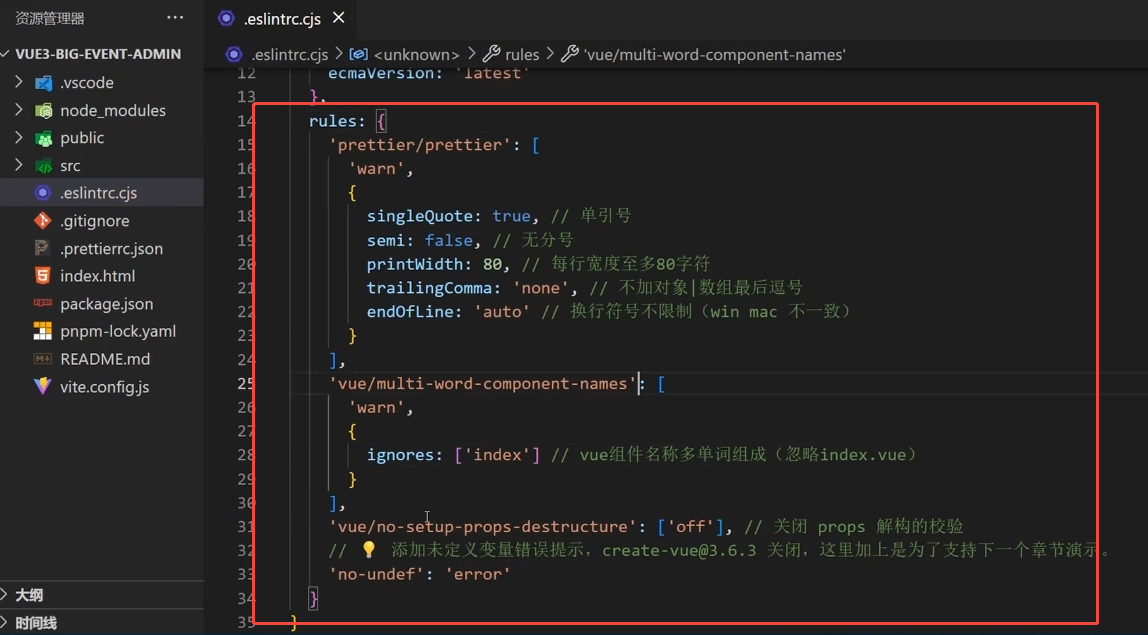
Task: Open the vite.config.js file
Action: [105, 387]
